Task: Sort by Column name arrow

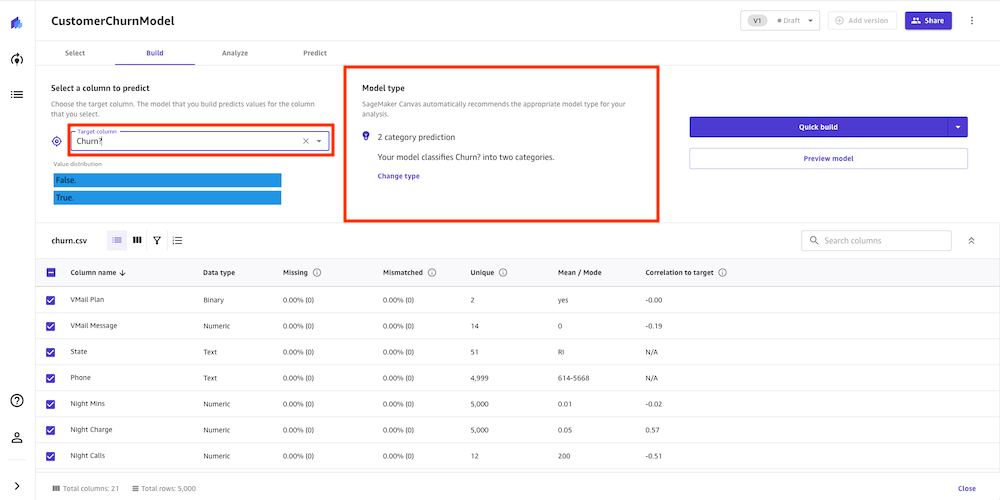Action: coord(122,272)
